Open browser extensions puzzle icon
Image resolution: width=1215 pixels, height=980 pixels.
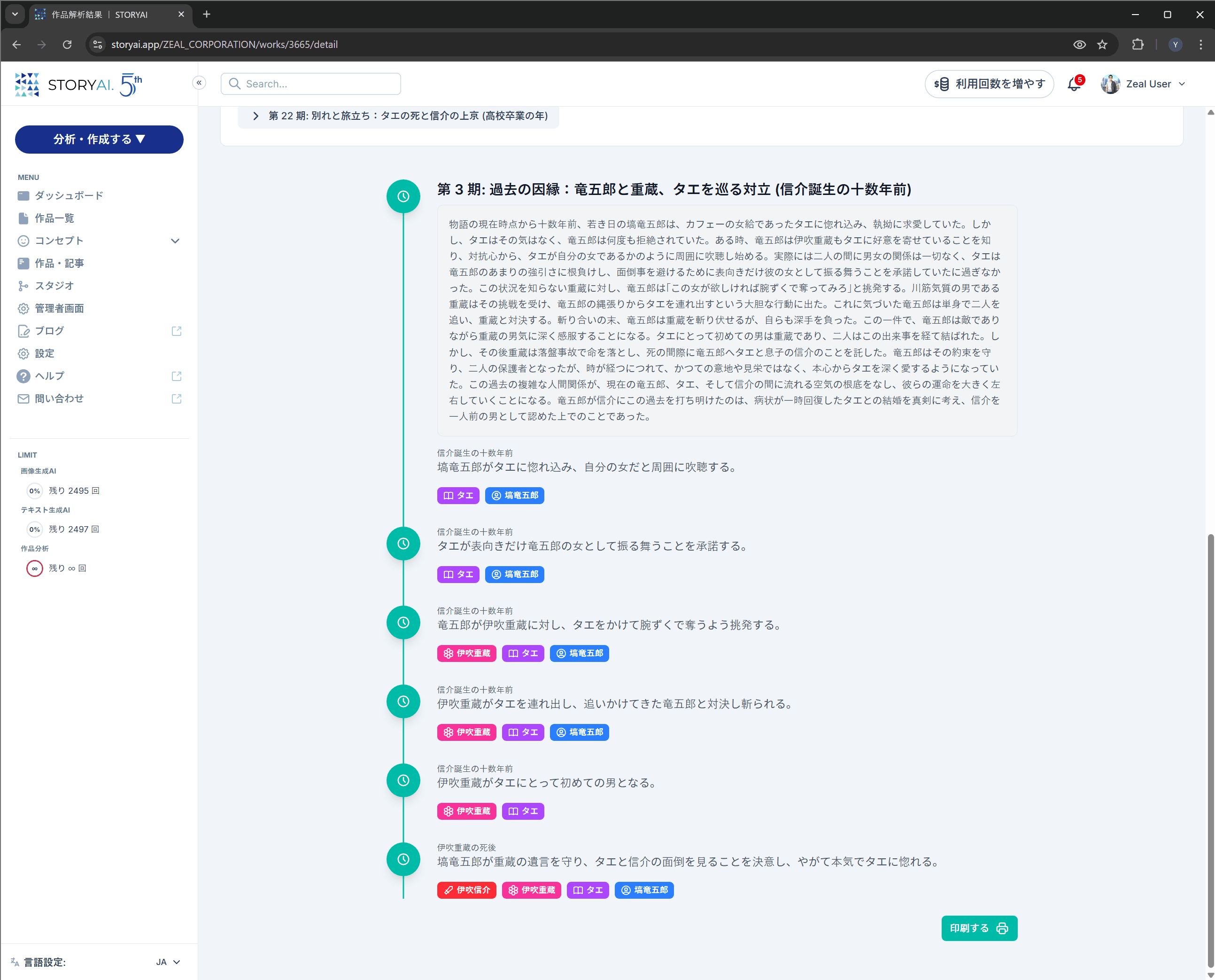pyautogui.click(x=1138, y=45)
